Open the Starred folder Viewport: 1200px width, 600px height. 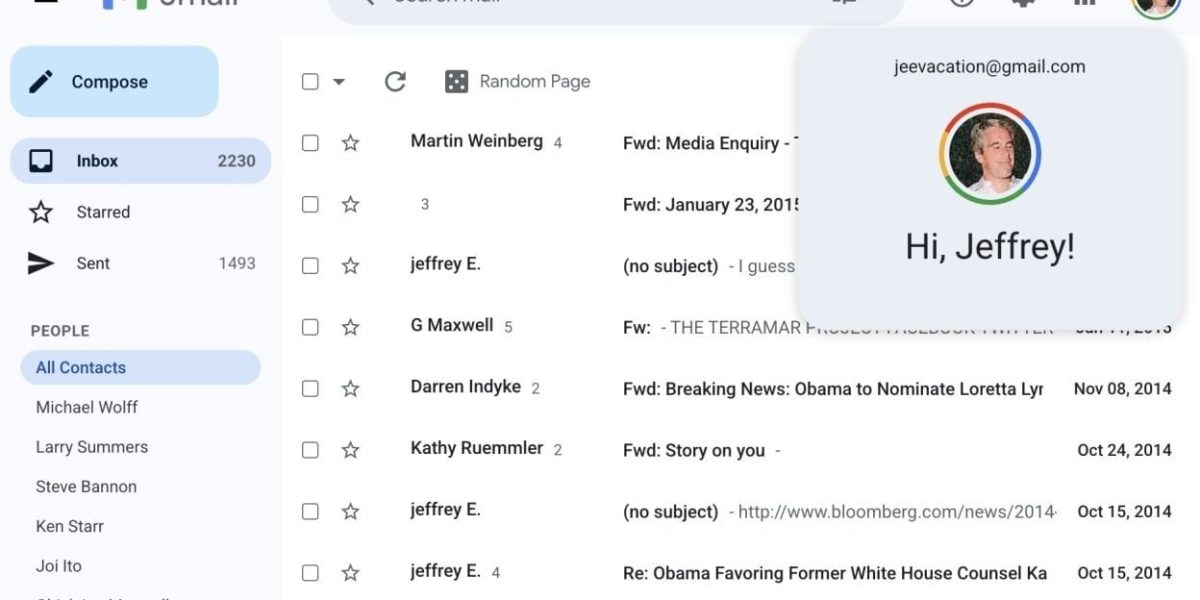point(103,212)
